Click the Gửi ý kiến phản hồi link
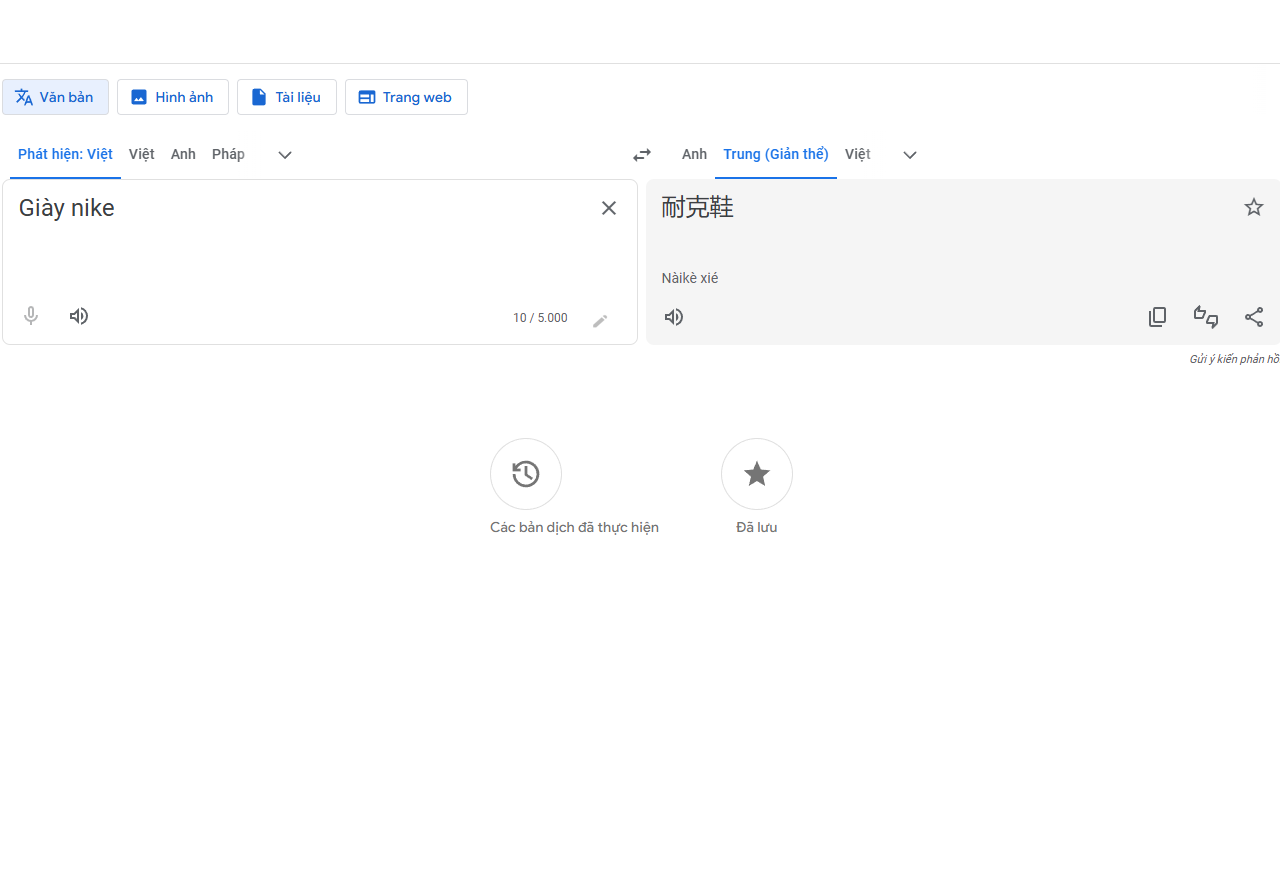Image resolution: width=1280 pixels, height=880 pixels. click(1234, 359)
